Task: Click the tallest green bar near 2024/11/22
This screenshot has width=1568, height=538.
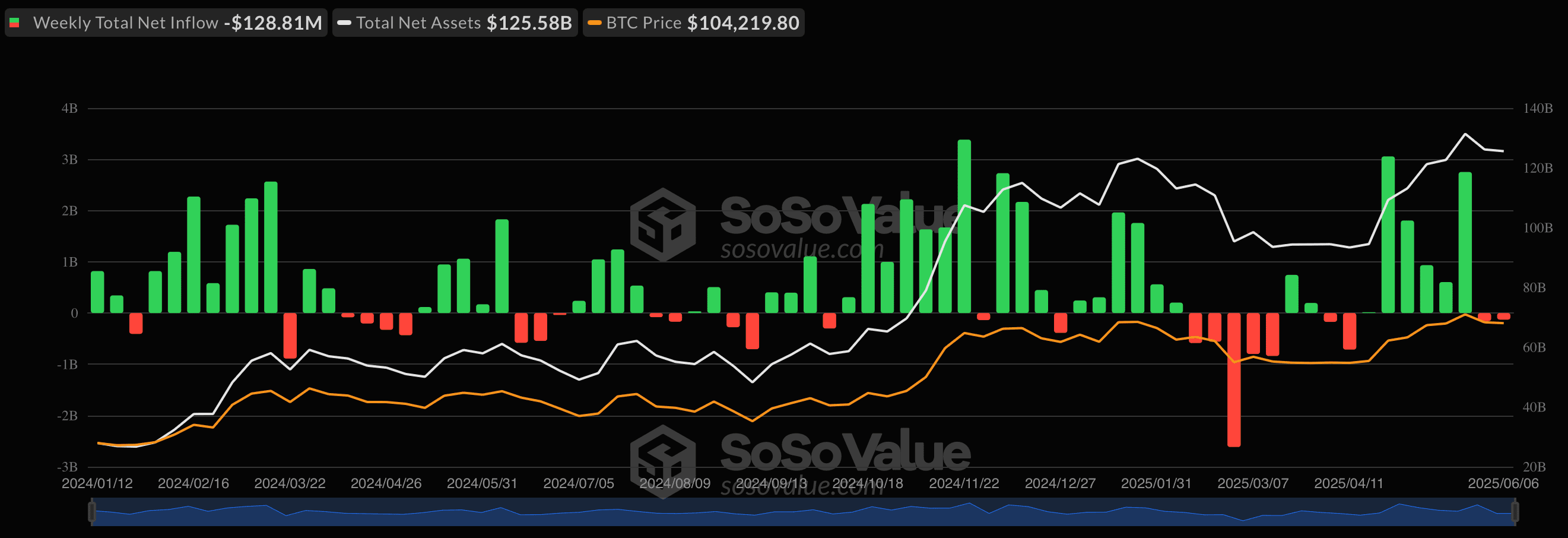Action: pyautogui.click(x=964, y=226)
